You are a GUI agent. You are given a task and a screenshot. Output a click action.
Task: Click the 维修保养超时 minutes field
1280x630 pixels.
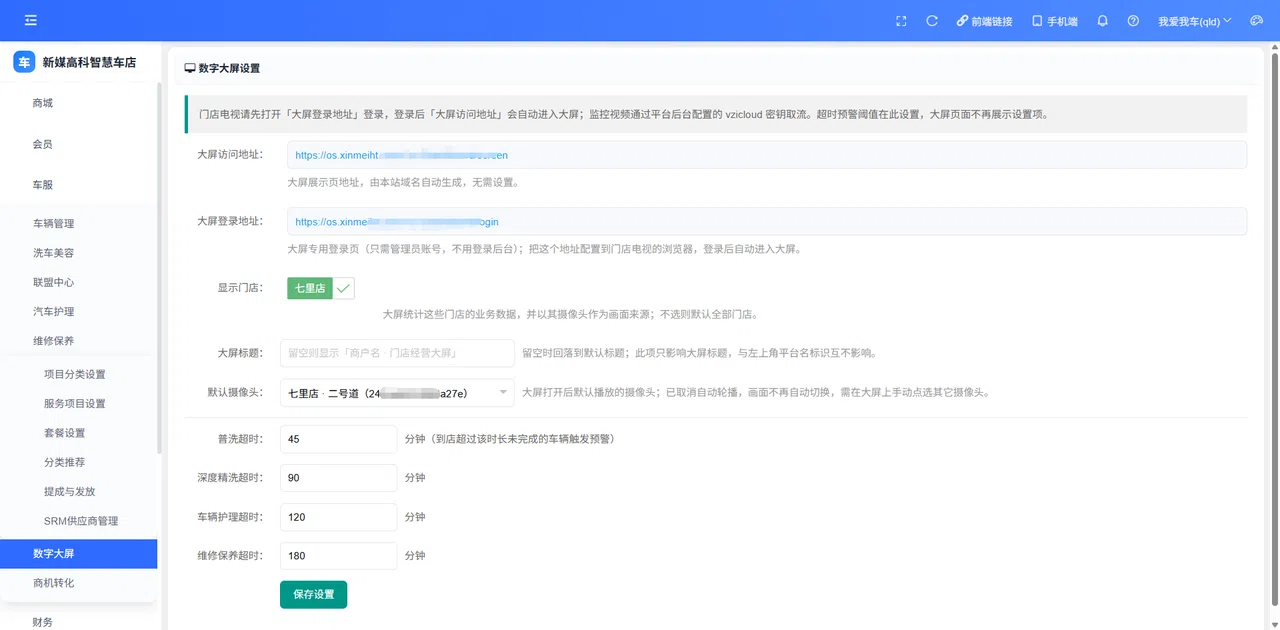click(x=339, y=556)
